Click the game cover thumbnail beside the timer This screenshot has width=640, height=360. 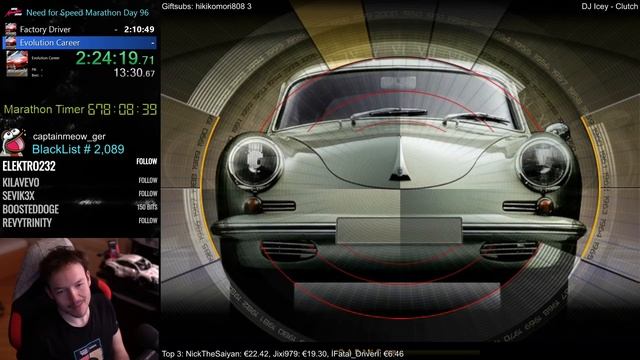tap(17, 64)
